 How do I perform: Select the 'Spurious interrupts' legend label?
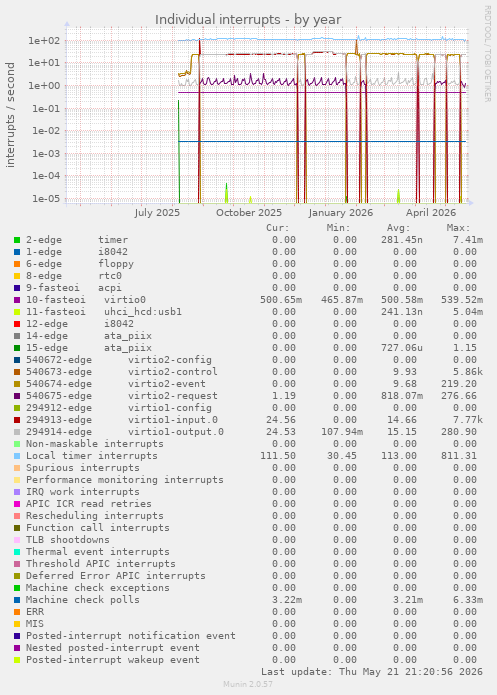(x=82, y=468)
